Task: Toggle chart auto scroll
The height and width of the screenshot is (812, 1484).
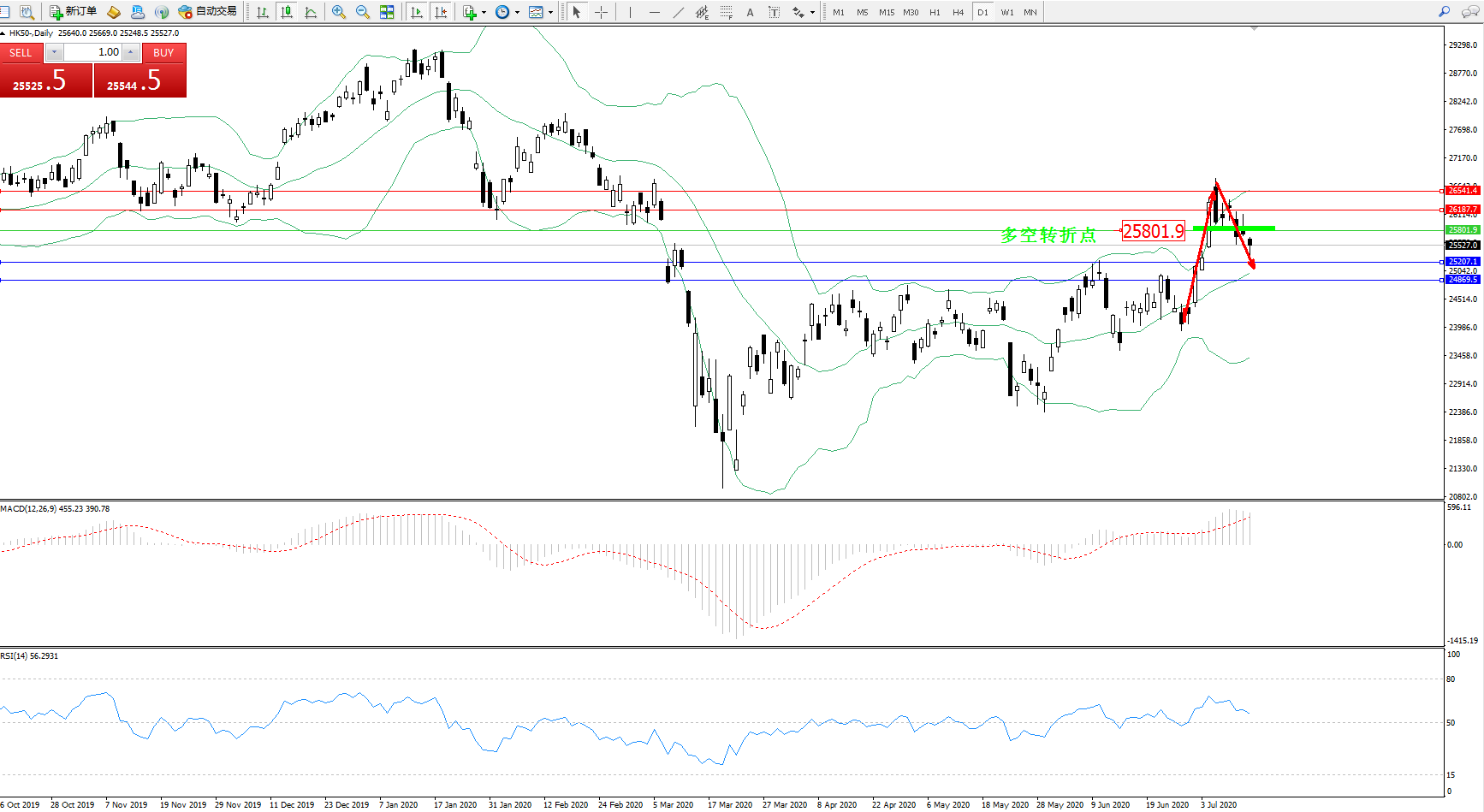Action: click(417, 12)
